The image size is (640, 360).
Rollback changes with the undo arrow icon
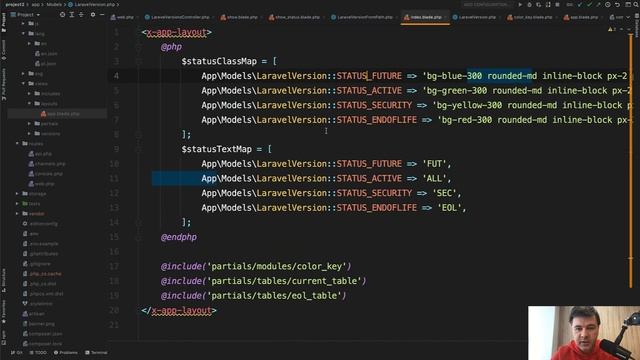tap(617, 5)
